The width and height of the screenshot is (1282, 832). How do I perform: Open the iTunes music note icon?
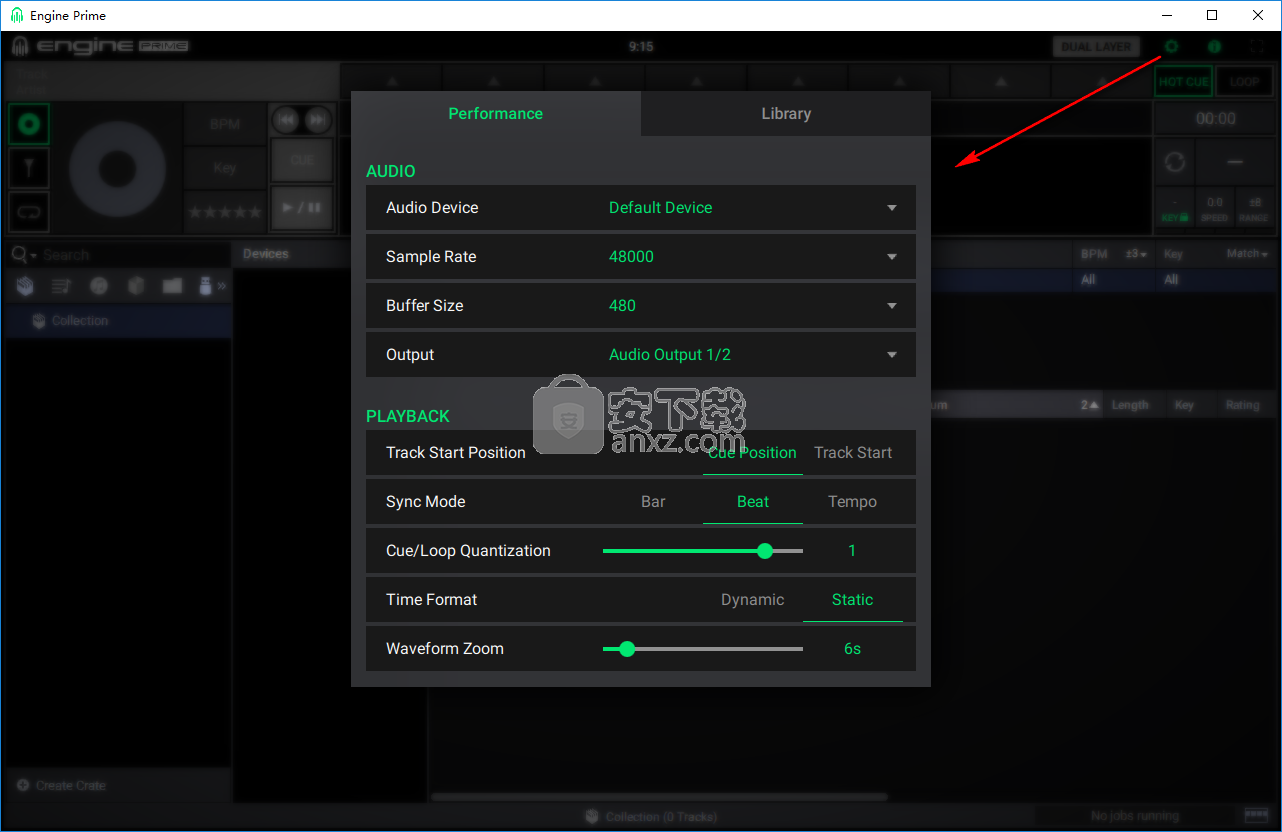98,286
